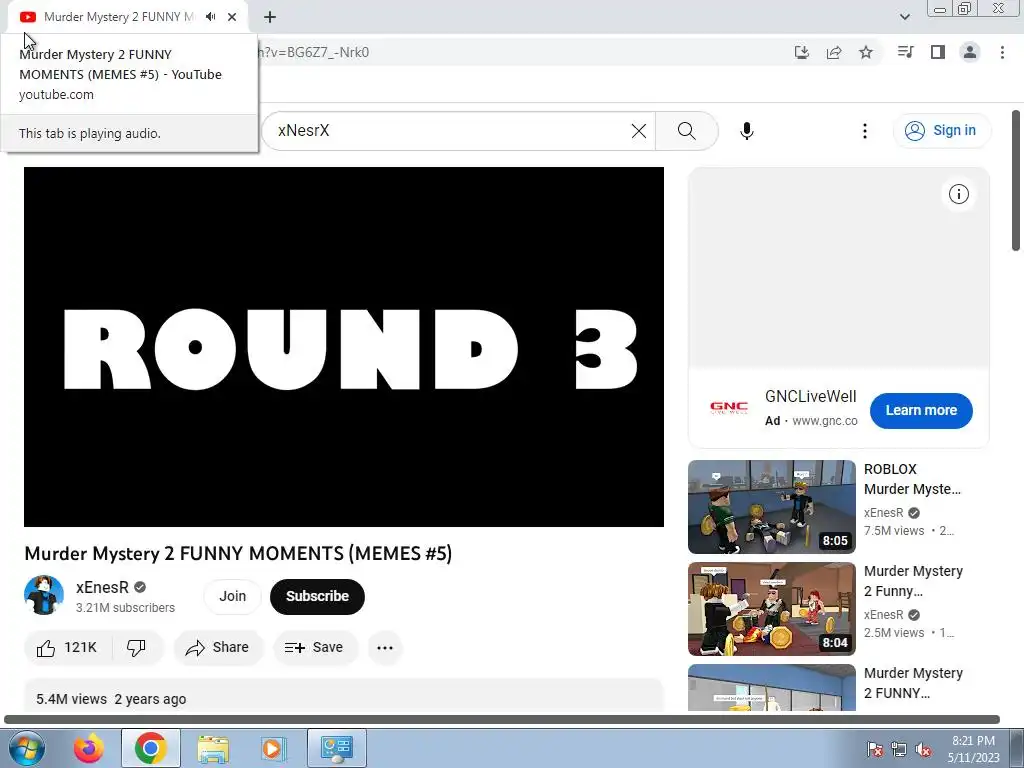Launch Firefox from the taskbar
The height and width of the screenshot is (768, 1024).
click(88, 748)
